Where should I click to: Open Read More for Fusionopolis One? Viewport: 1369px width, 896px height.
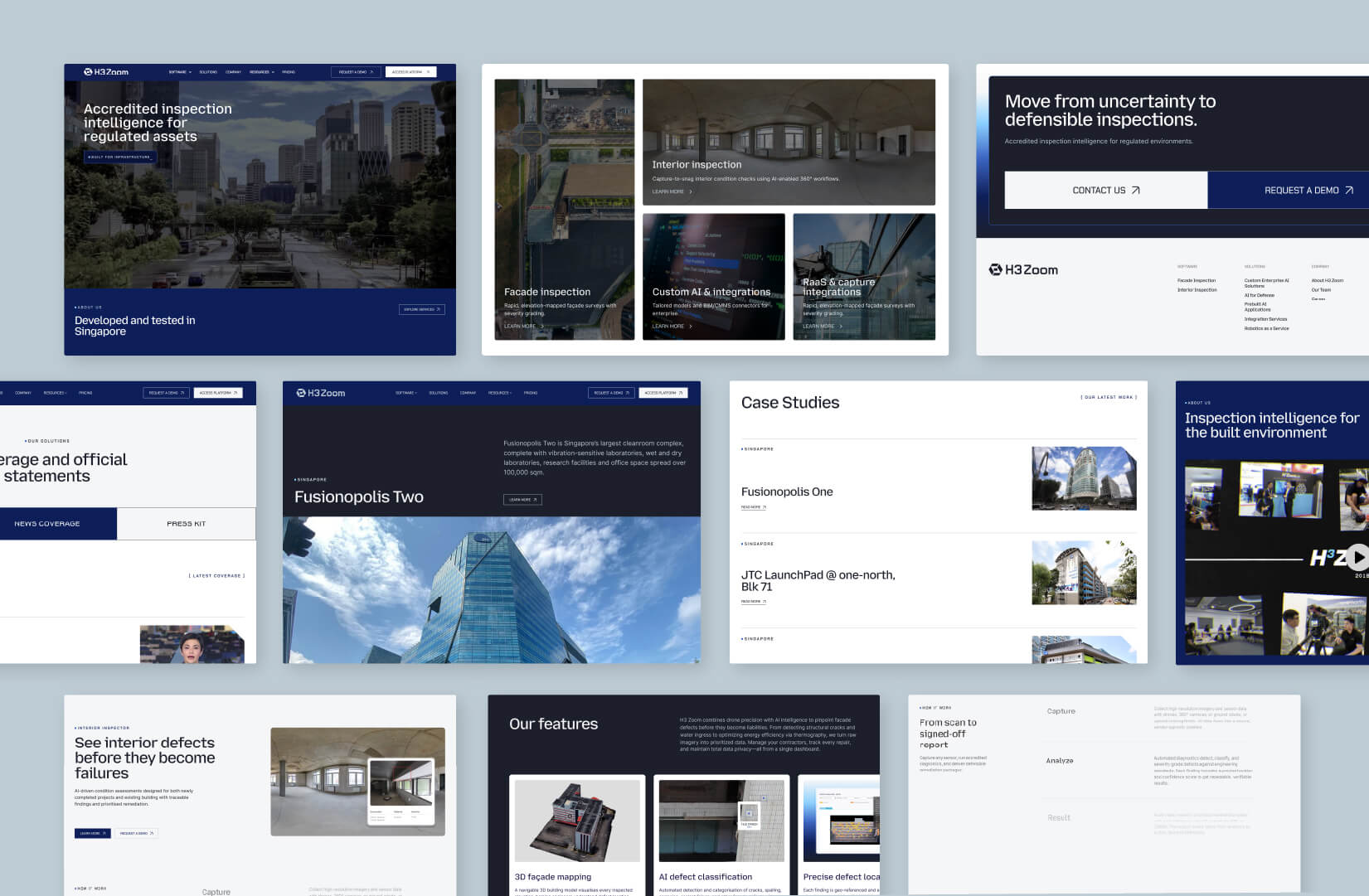click(x=754, y=507)
